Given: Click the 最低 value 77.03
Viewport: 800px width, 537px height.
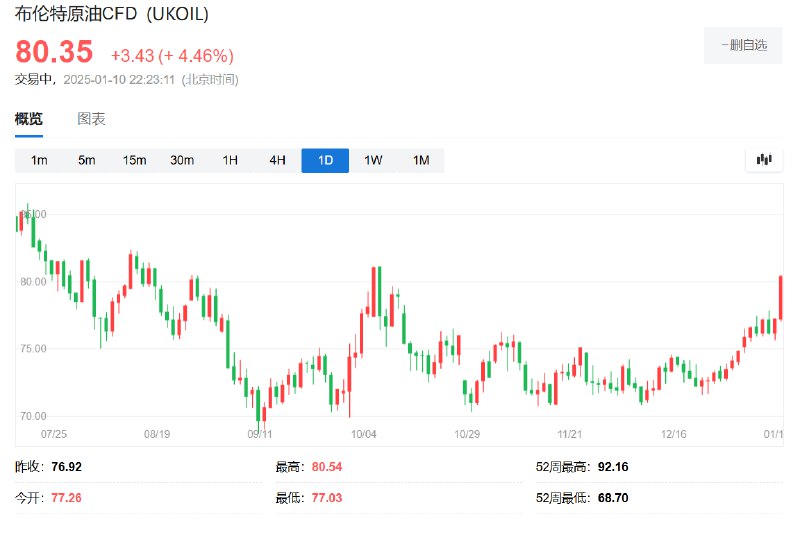Looking at the screenshot, I should [x=327, y=498].
